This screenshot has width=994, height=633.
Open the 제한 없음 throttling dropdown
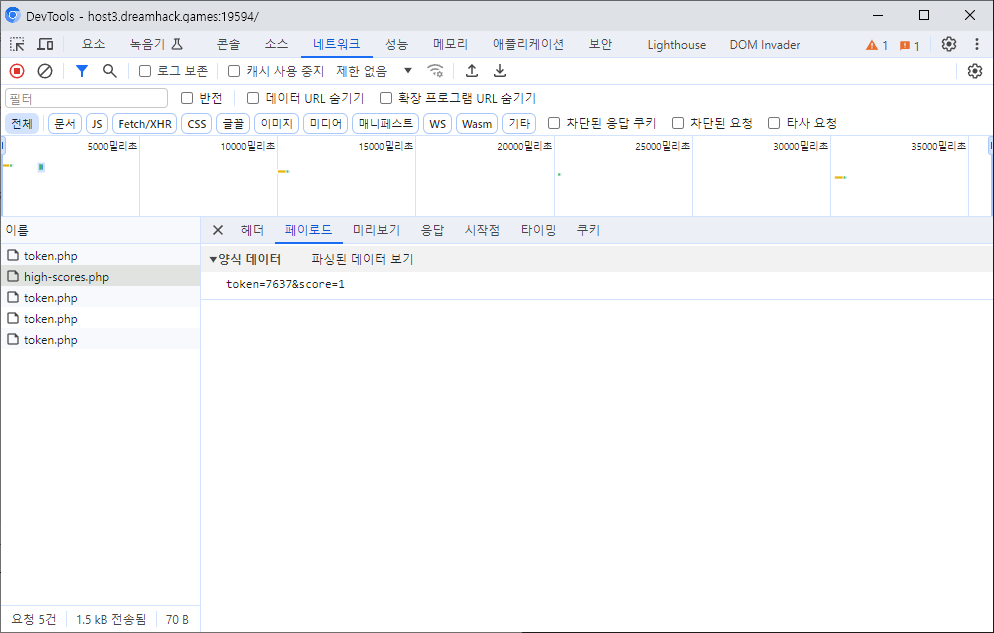pos(375,71)
